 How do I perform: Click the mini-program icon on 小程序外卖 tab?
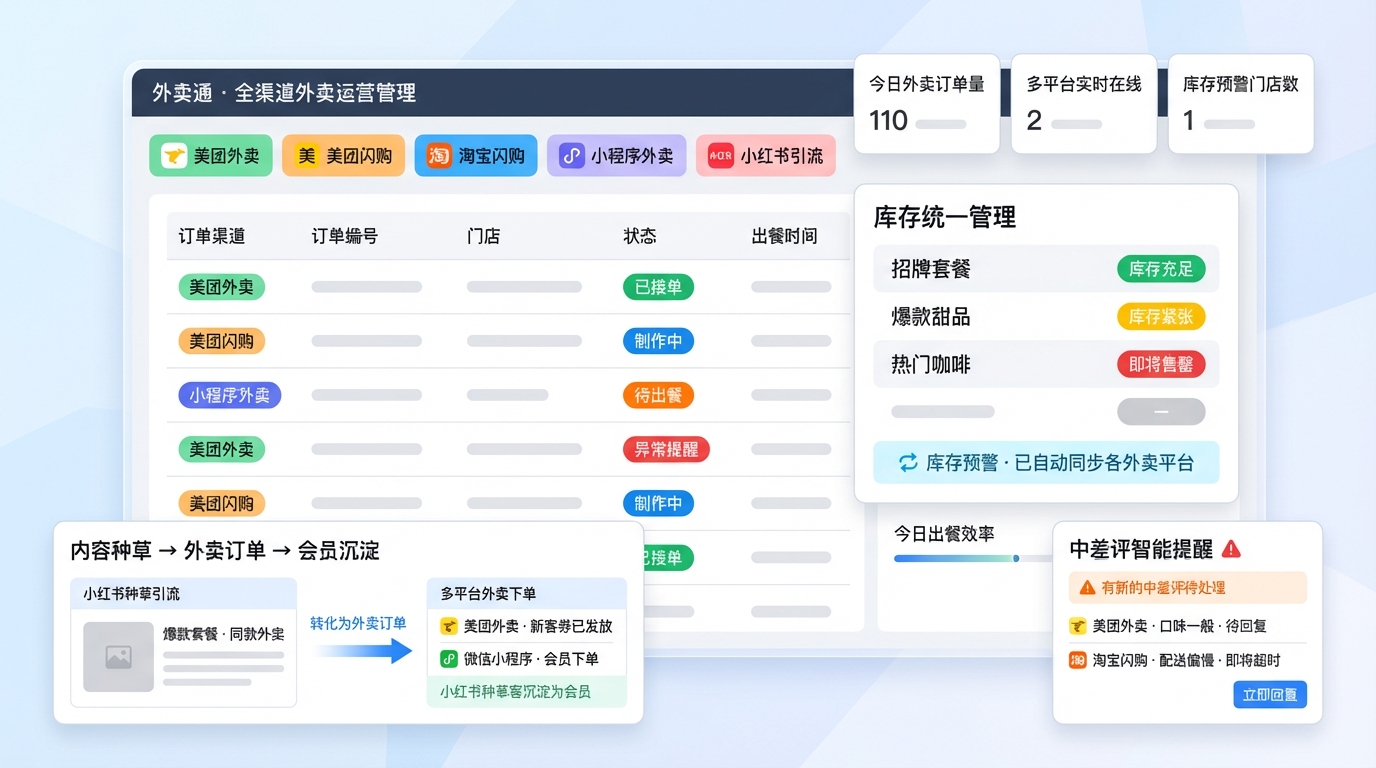click(x=571, y=156)
